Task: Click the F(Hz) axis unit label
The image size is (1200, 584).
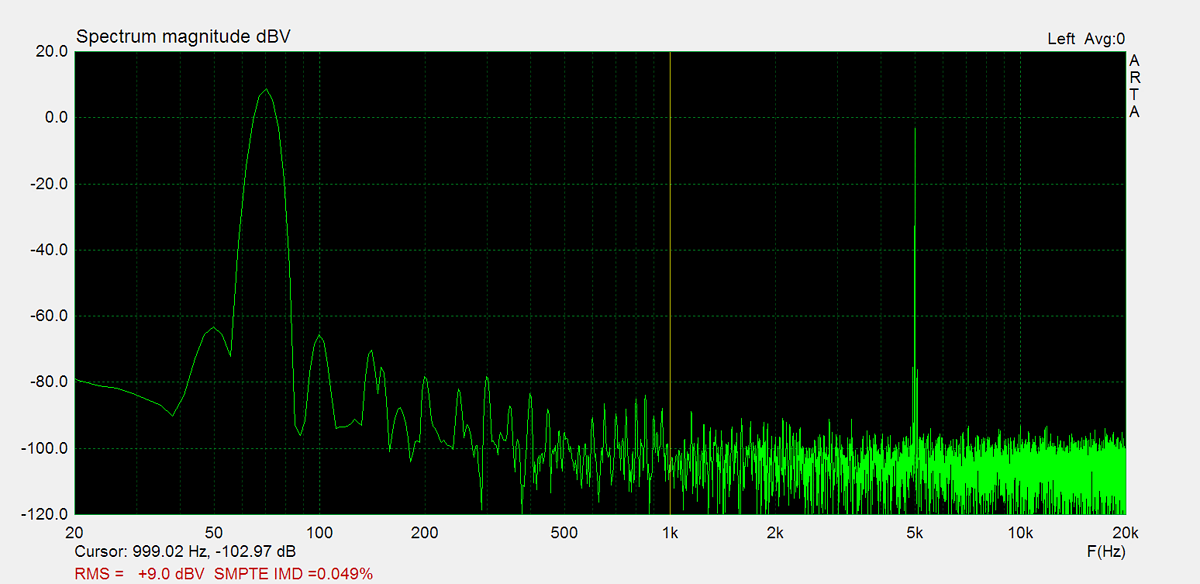Action: (1106, 551)
